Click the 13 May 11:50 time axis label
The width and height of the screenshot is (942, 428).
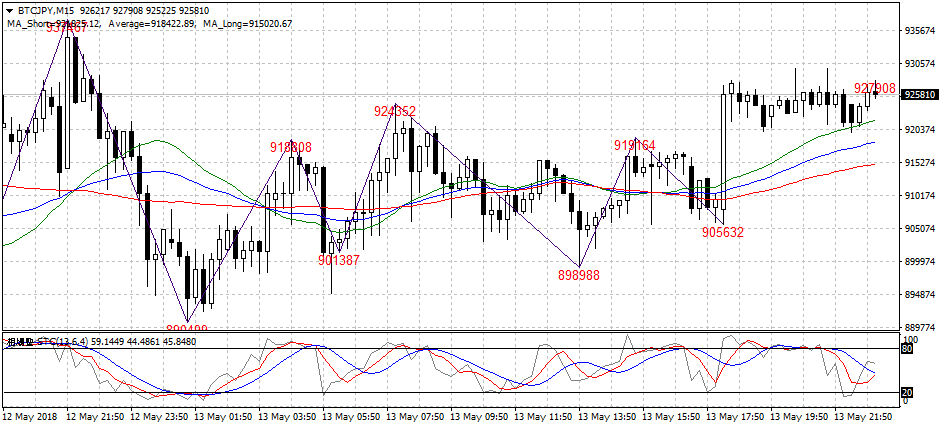point(547,415)
